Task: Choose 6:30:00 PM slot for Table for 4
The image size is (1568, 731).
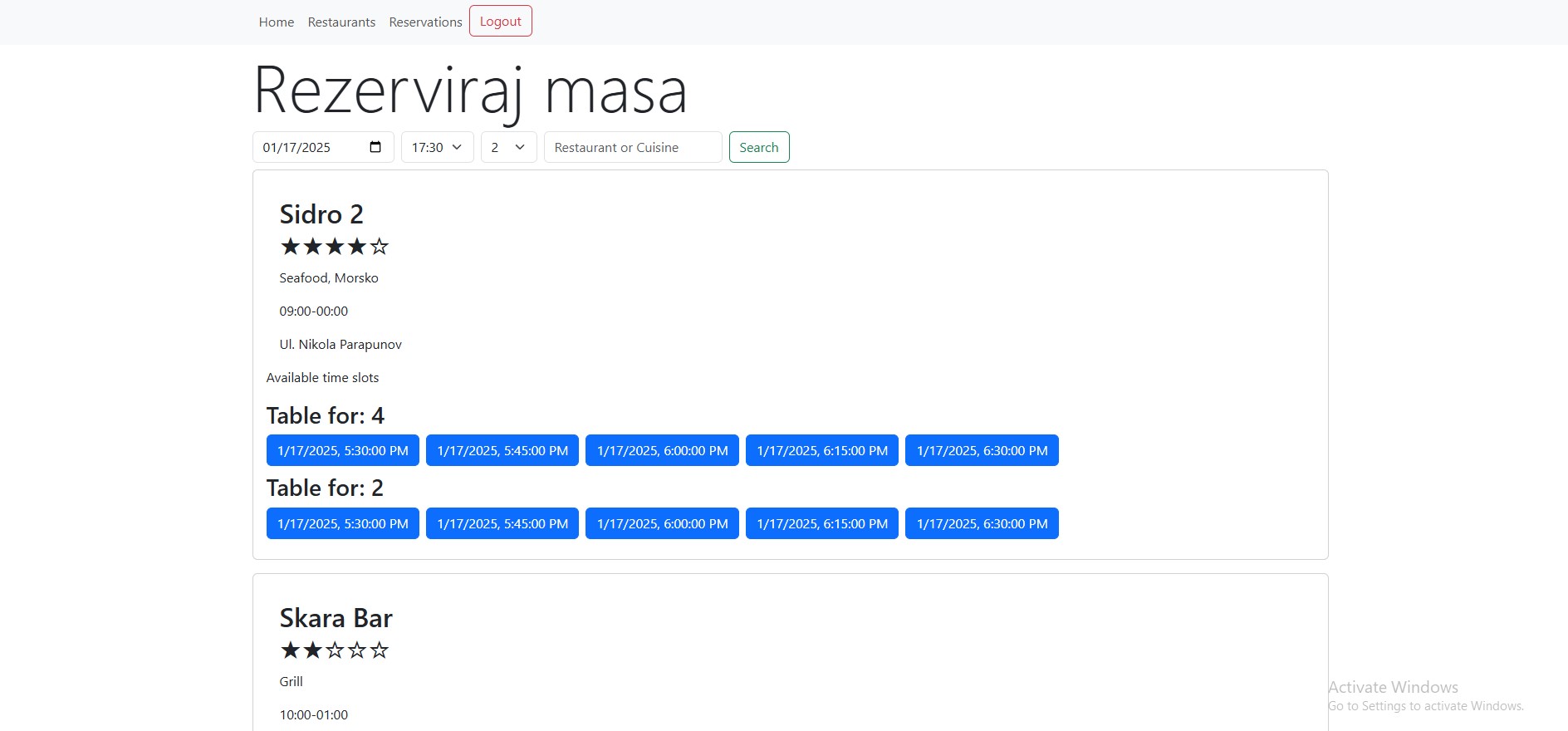Action: [982, 450]
